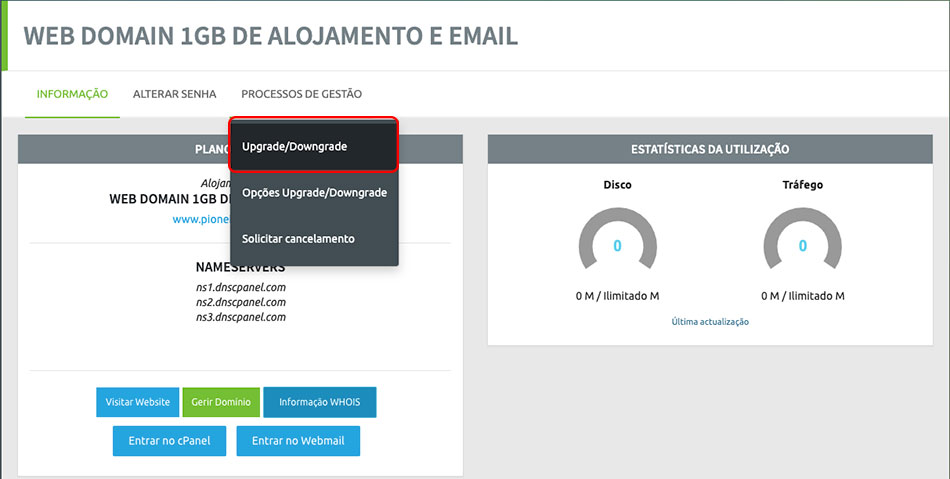Select Solicitar cancelamento menu option
The height and width of the screenshot is (479, 950).
[298, 239]
